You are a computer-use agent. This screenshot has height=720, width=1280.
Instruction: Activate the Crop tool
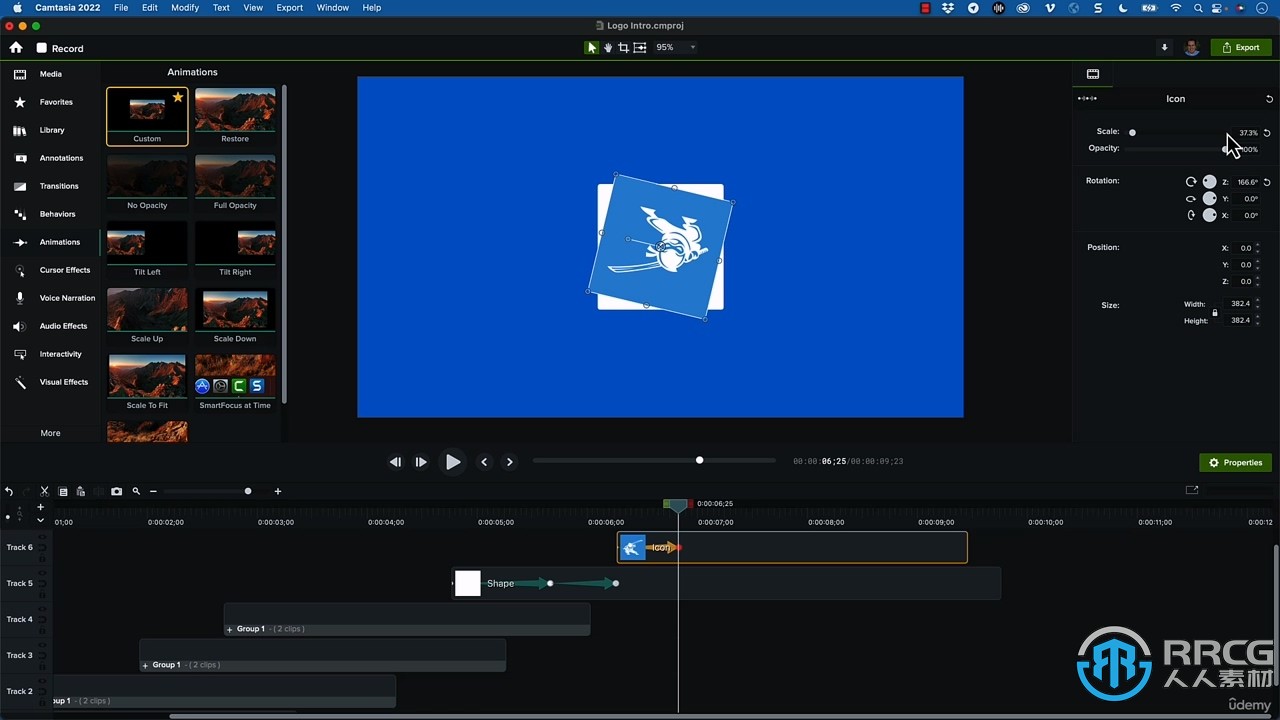click(623, 47)
